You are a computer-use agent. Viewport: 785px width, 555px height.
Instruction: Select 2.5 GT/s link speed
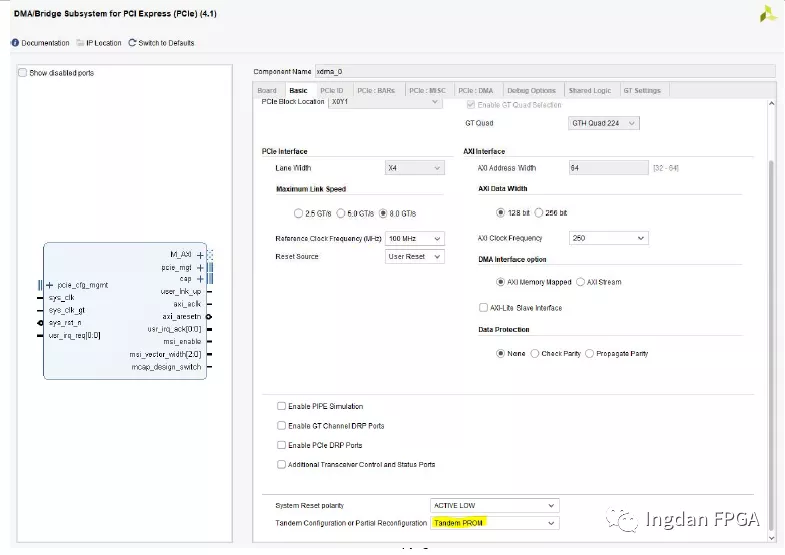pos(298,214)
